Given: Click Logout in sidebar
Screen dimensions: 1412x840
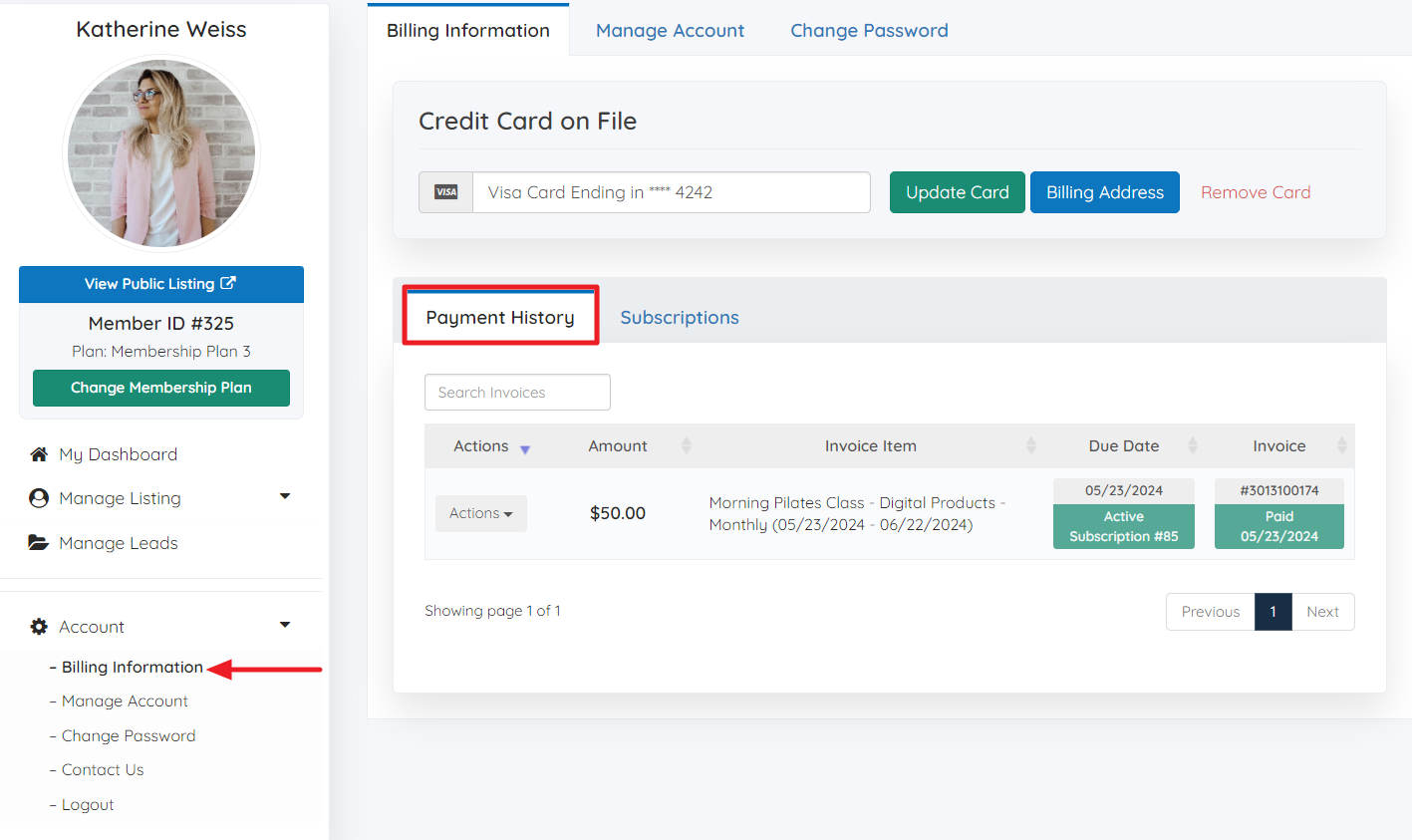Looking at the screenshot, I should pos(88,804).
